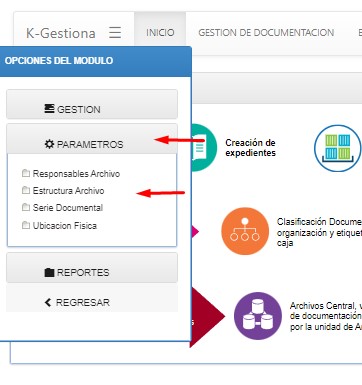Click the folder icon beside Responsables Archivo
The image size is (362, 385).
pos(26,173)
